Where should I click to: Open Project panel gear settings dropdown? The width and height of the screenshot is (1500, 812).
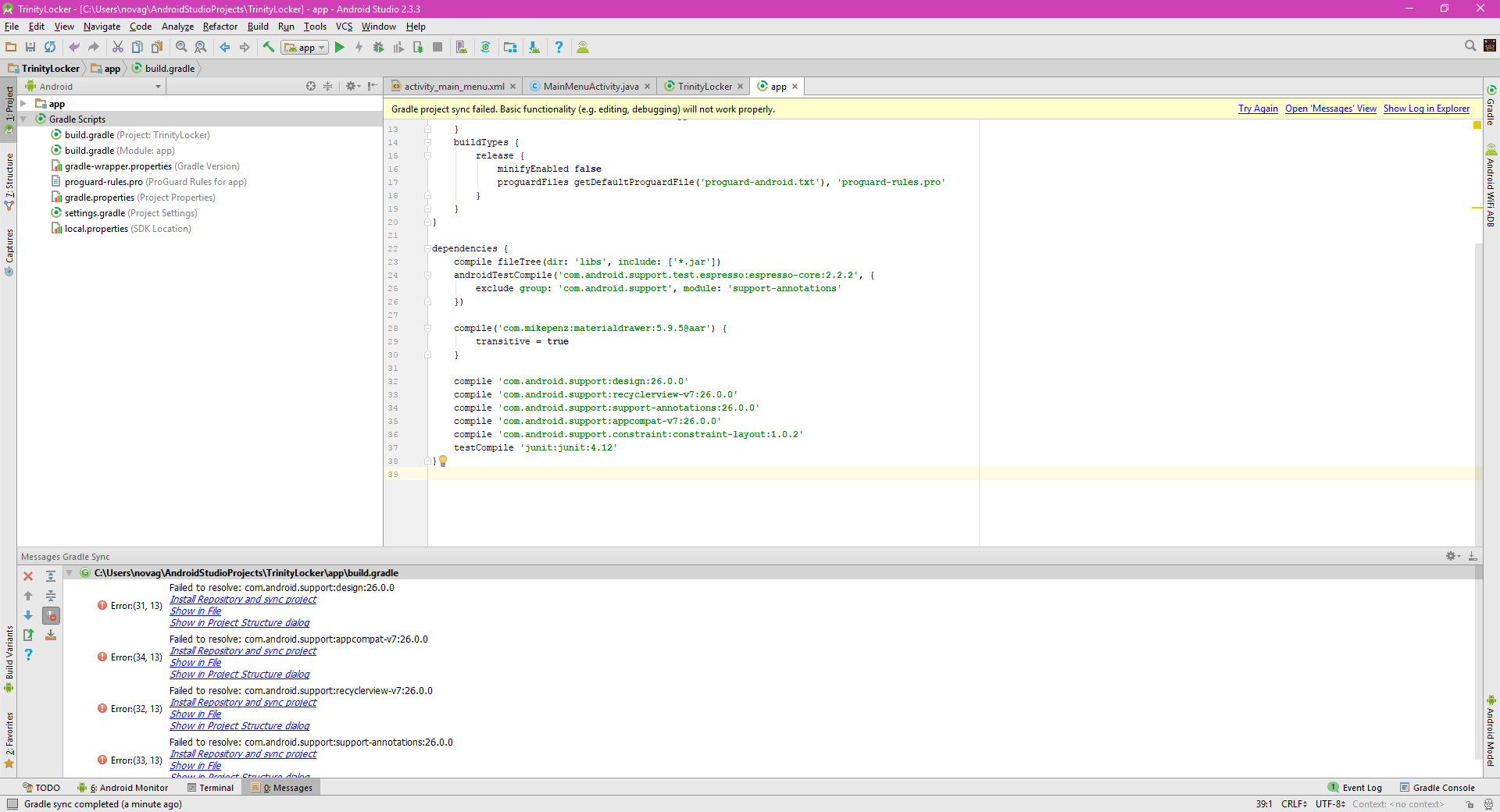(352, 87)
